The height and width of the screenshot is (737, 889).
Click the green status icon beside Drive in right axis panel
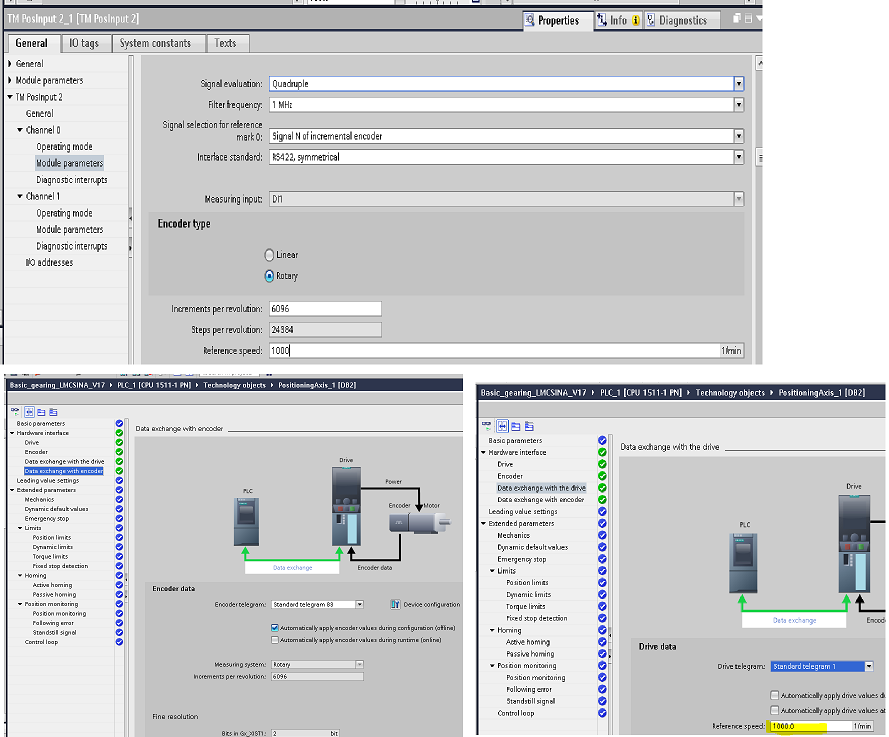pos(601,464)
